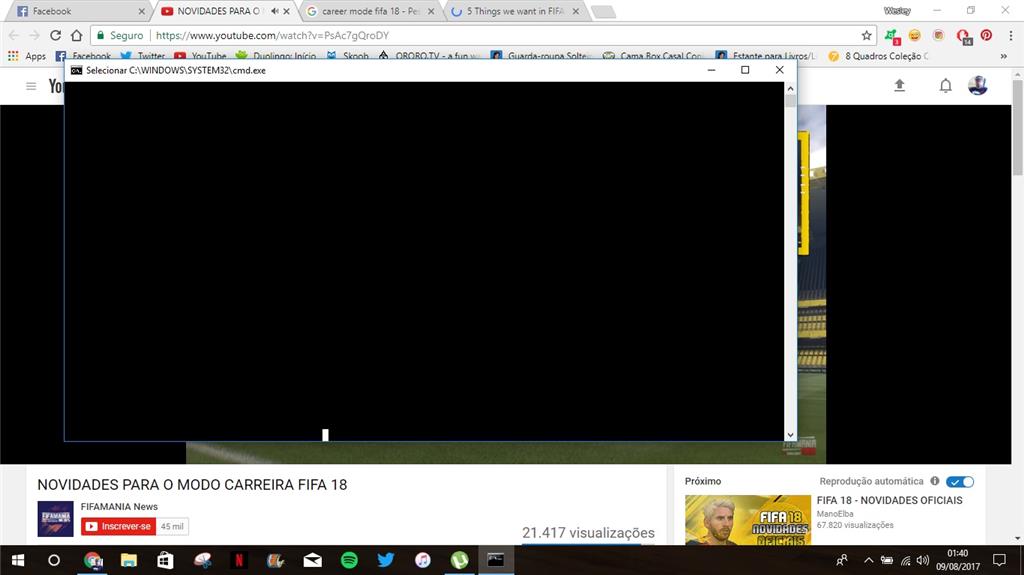Viewport: 1024px width, 575px height.
Task: Click the FIFAMANIA channel avatar
Action: pyautogui.click(x=56, y=519)
